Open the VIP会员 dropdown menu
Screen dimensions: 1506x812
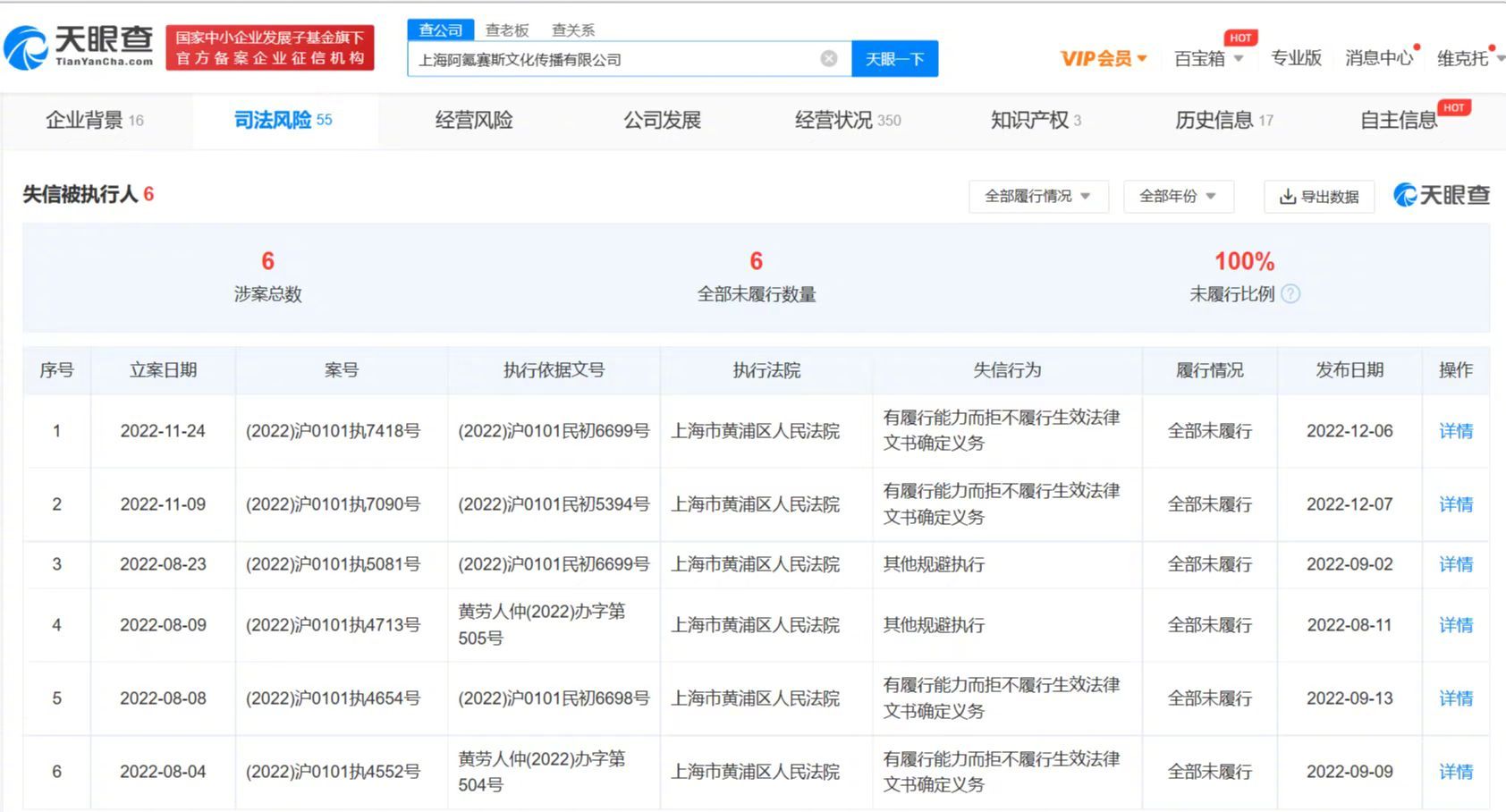point(1104,59)
